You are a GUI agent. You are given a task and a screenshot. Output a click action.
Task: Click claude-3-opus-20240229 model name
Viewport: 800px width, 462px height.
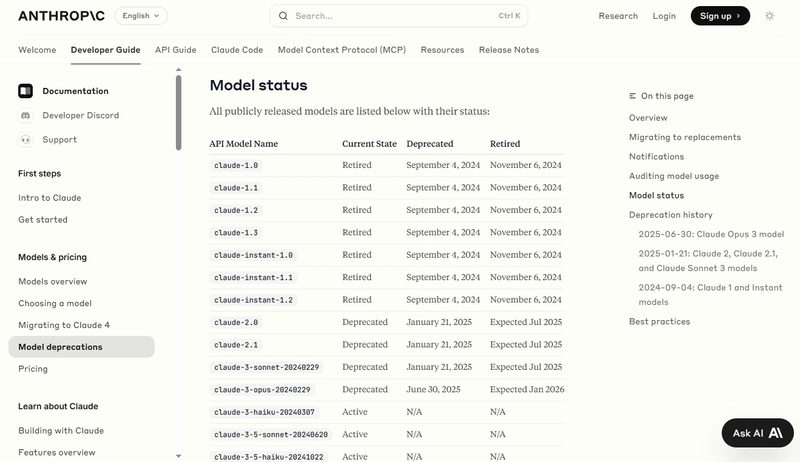coord(262,390)
